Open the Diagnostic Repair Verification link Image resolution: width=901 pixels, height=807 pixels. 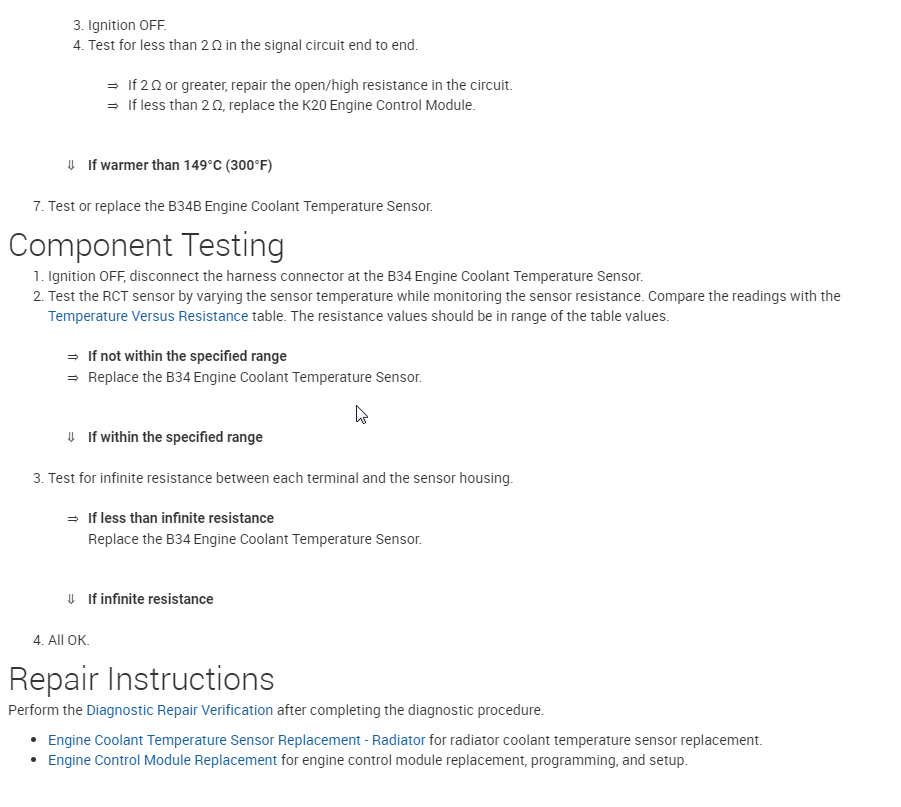(179, 710)
